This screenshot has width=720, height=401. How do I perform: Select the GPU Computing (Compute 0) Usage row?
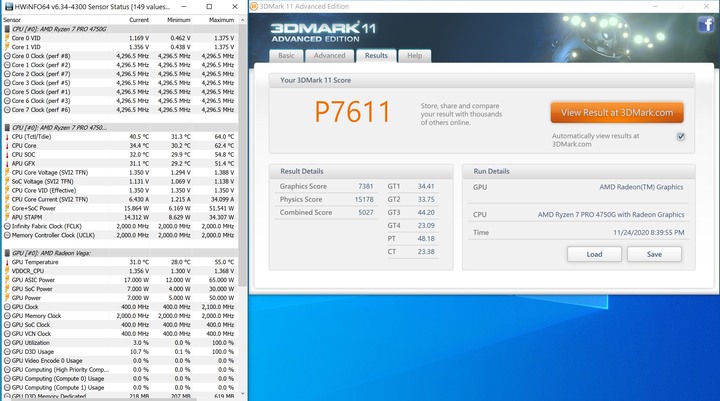(121, 378)
